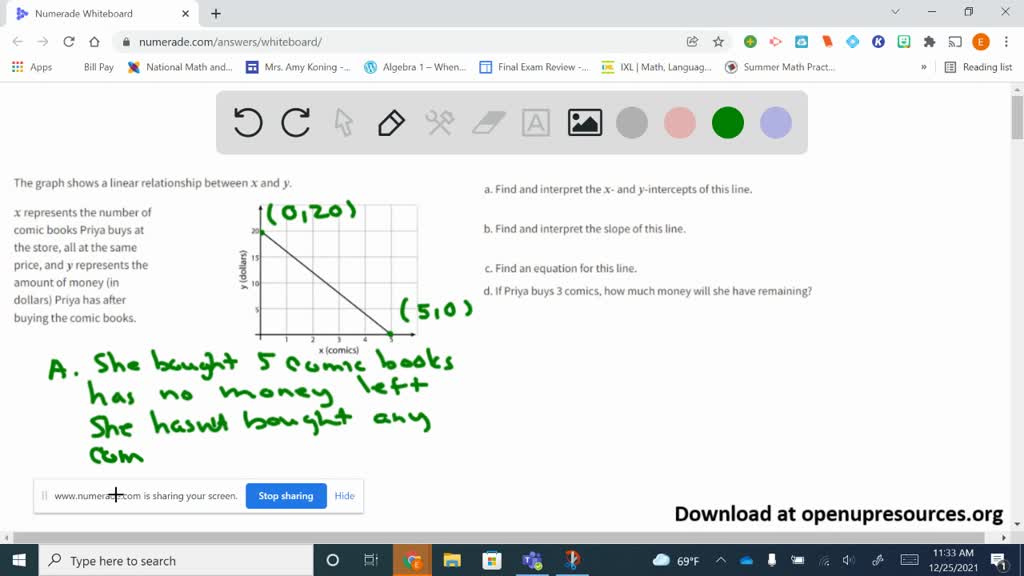
Task: Switch to the Pen drawing tool
Action: coord(390,122)
